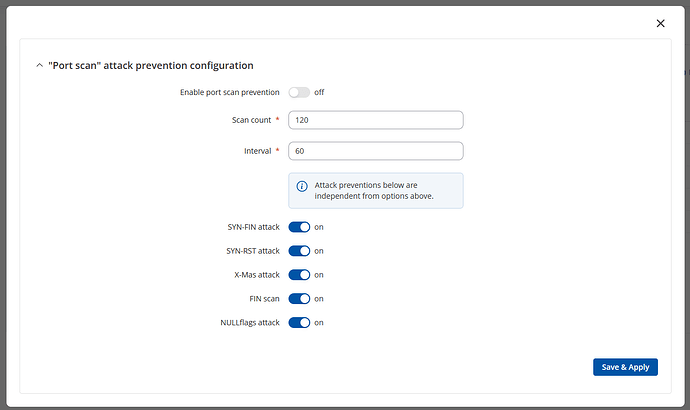690x410 pixels.
Task: Click the SYN-FIN attack label text
Action: click(254, 227)
